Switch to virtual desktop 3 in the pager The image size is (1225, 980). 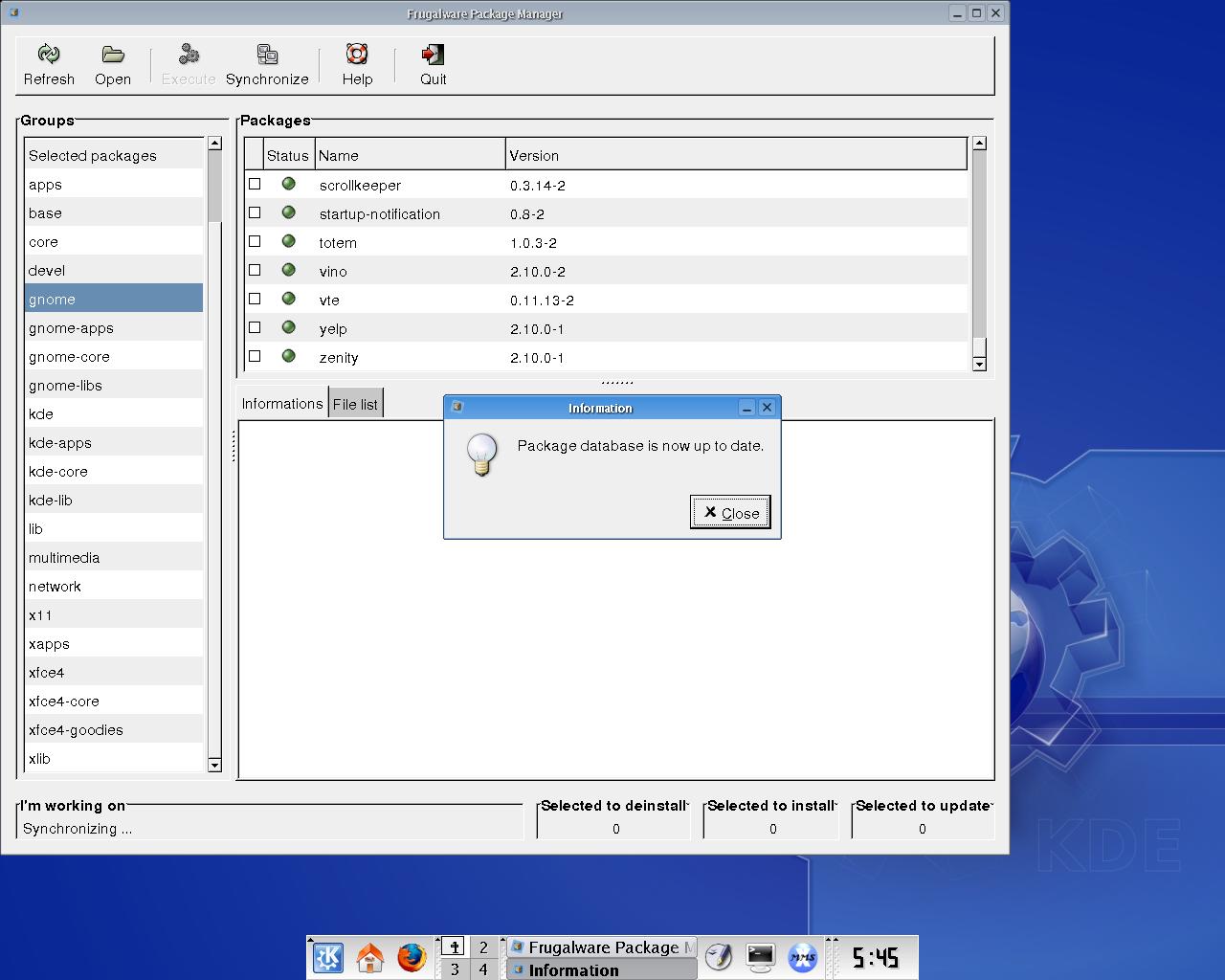tap(455, 969)
